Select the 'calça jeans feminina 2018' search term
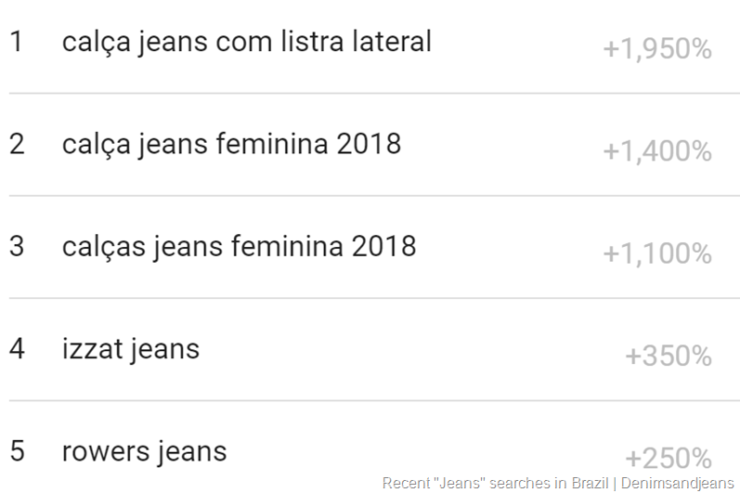 pos(231,144)
